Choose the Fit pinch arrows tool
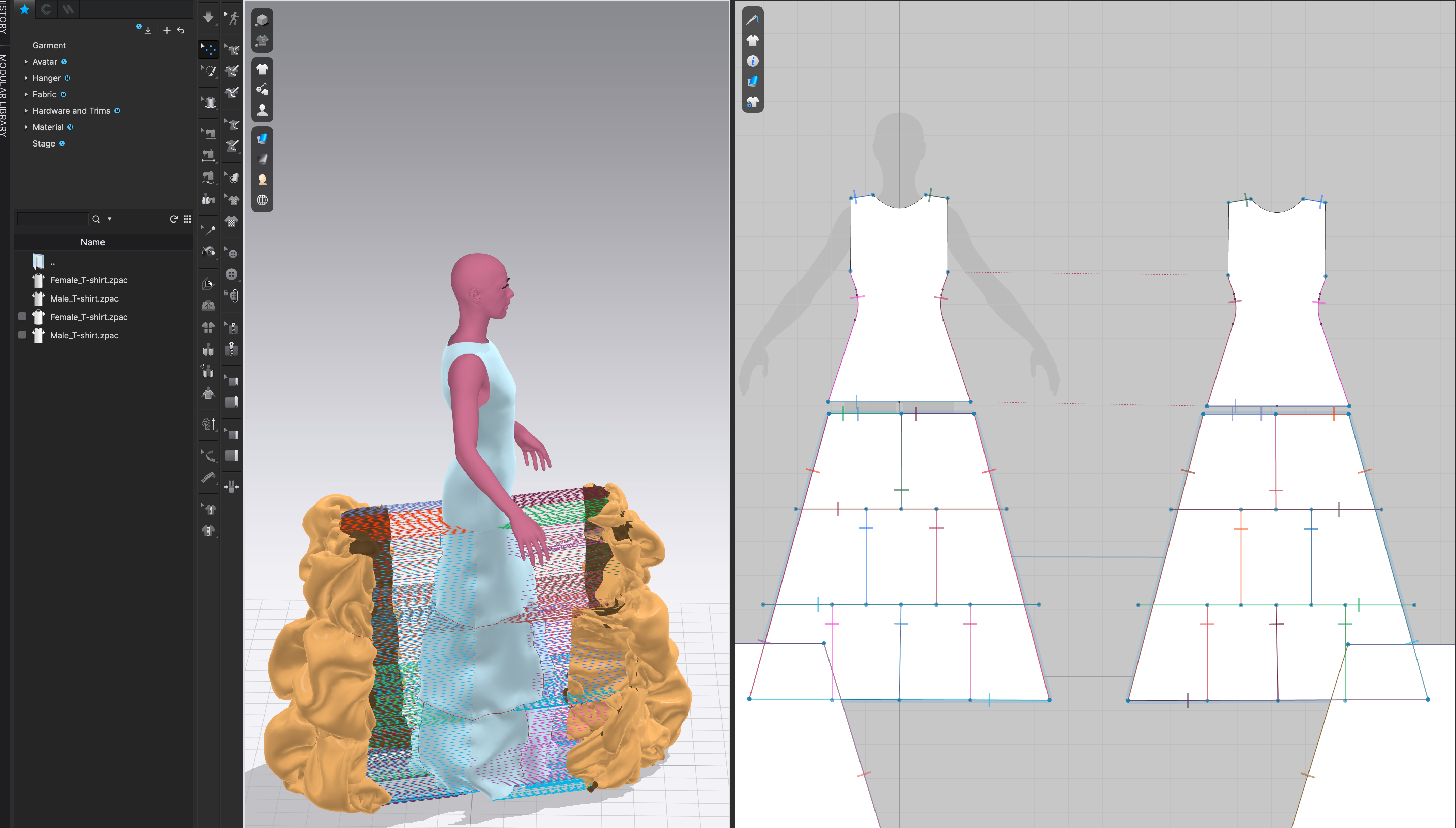This screenshot has height=828, width=1456. [x=231, y=487]
